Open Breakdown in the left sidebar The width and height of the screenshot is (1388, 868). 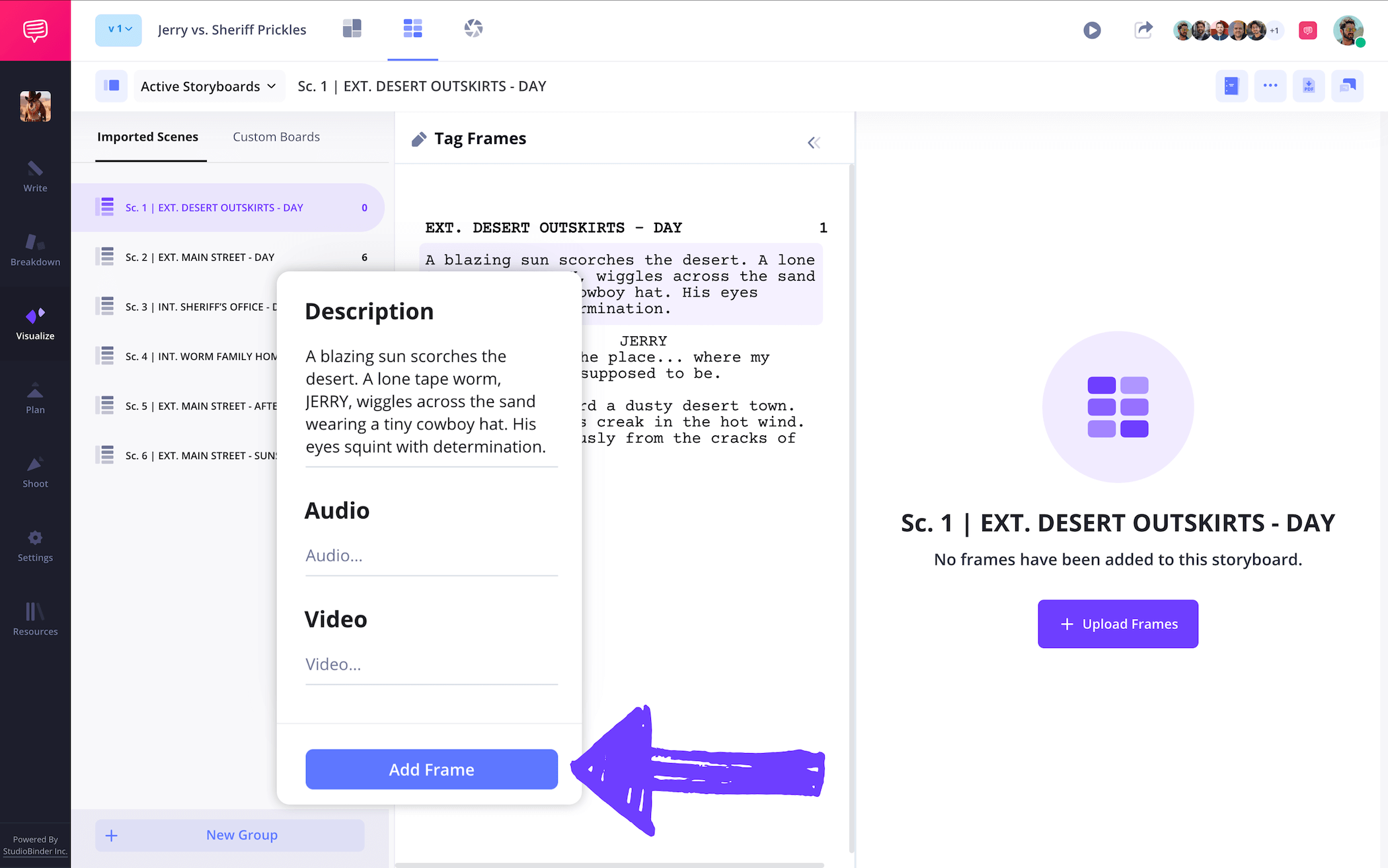[x=35, y=250]
